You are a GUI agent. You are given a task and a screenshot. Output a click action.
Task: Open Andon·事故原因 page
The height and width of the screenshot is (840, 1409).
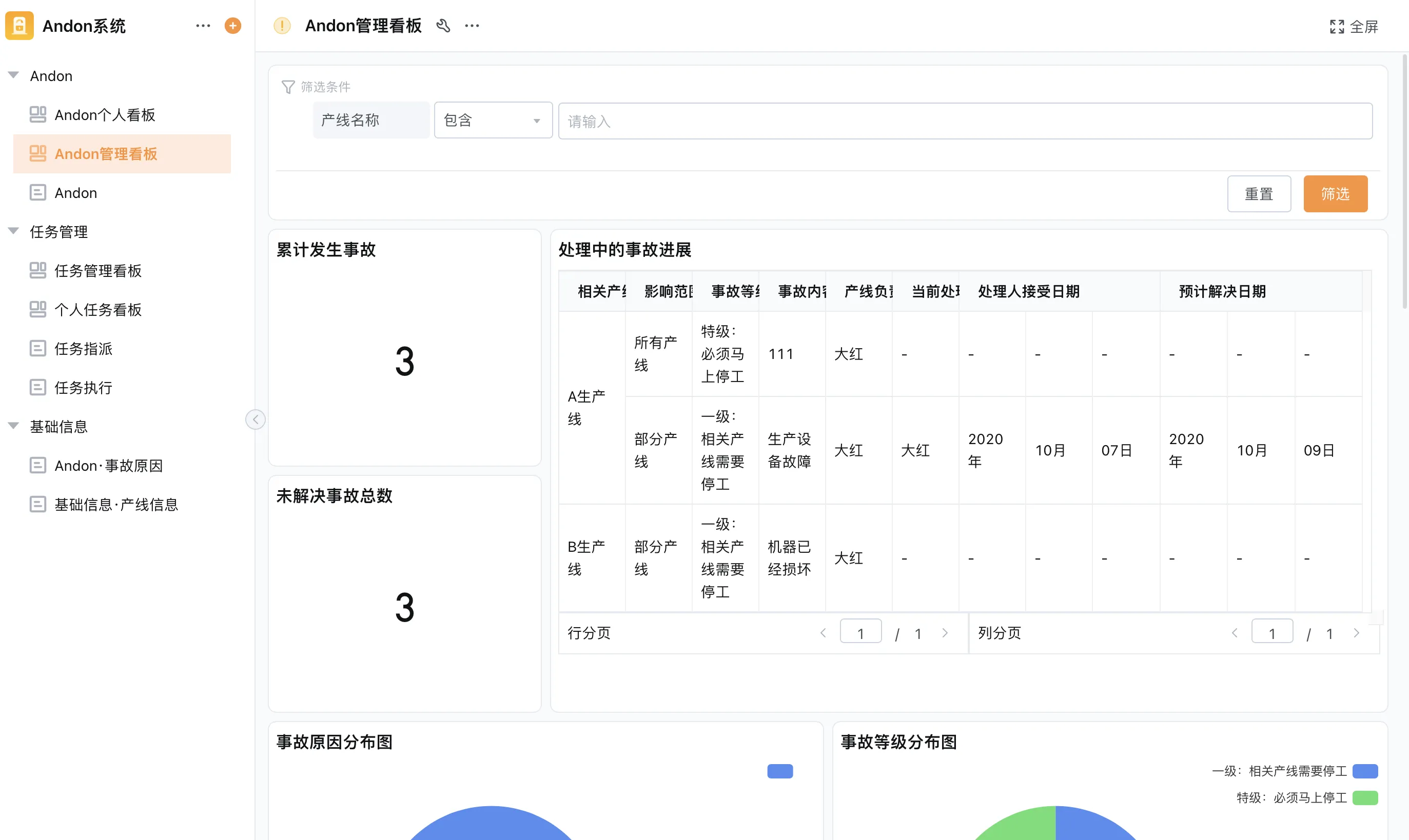pos(108,465)
